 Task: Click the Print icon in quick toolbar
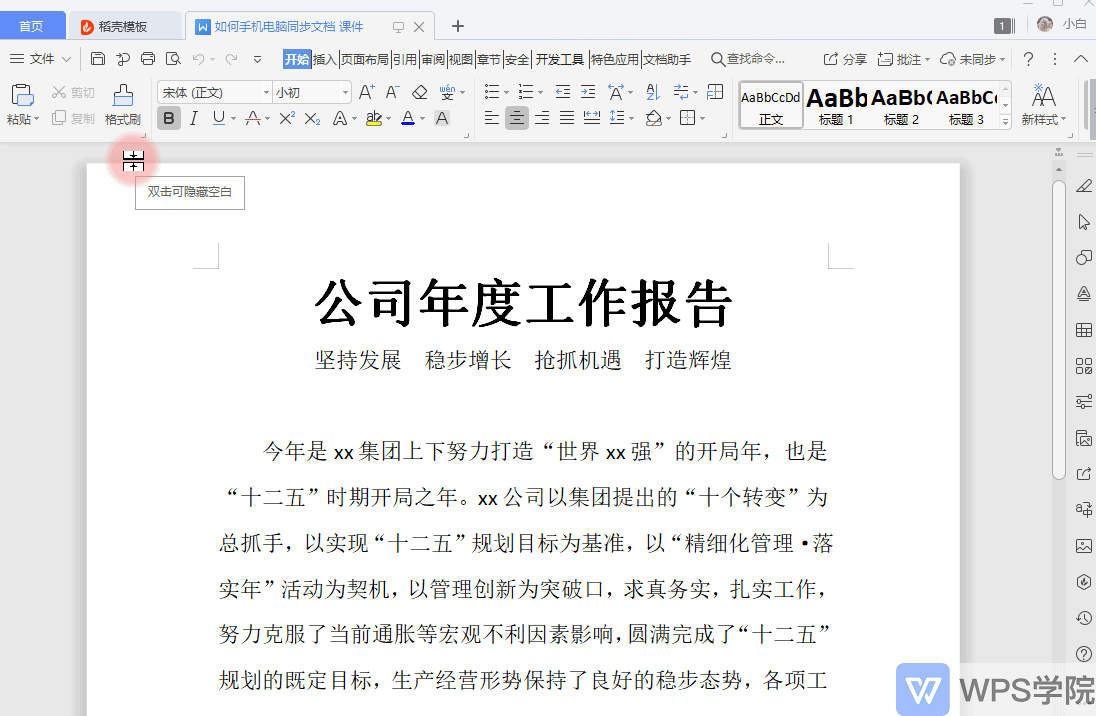[147, 59]
